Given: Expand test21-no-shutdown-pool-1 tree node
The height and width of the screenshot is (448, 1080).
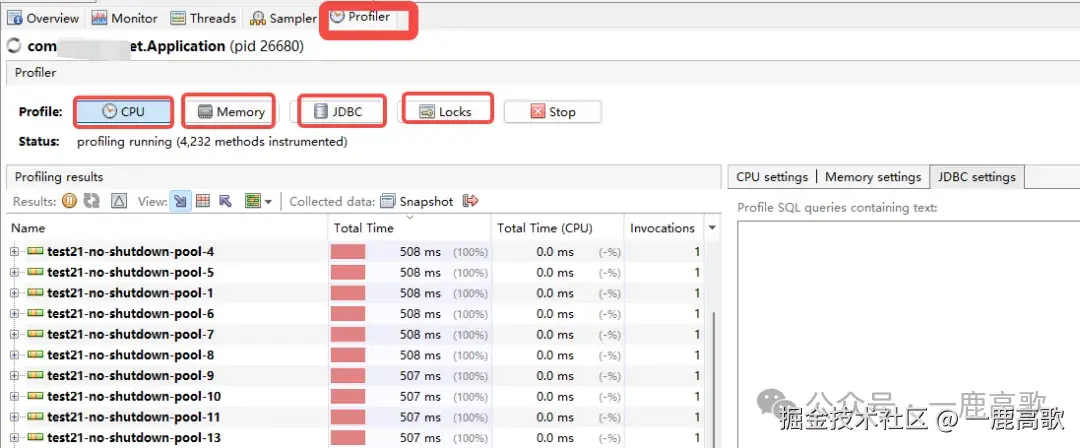Looking at the screenshot, I should pyautogui.click(x=14, y=293).
